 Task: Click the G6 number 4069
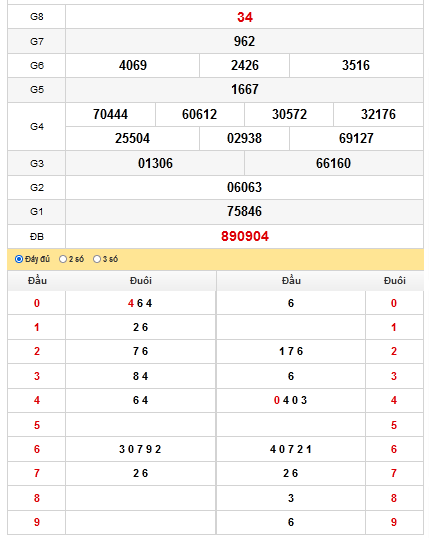pos(133,66)
